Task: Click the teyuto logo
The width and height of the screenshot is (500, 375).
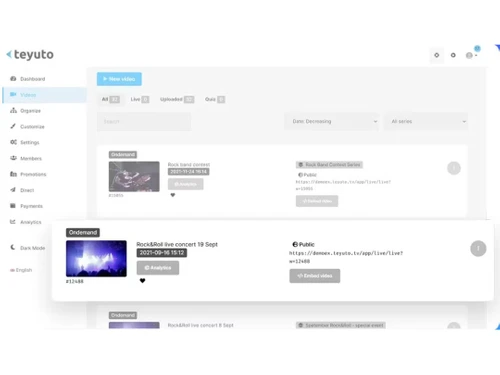Action: 30,54
